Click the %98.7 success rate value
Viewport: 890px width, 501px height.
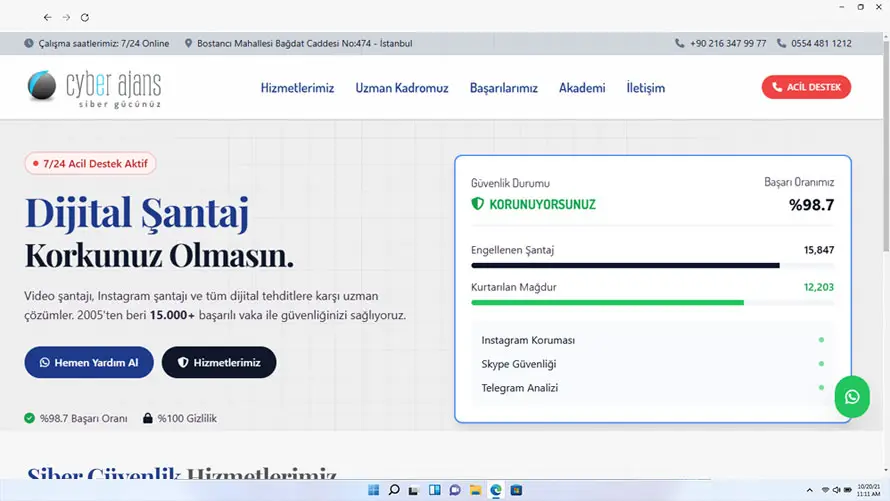[811, 205]
